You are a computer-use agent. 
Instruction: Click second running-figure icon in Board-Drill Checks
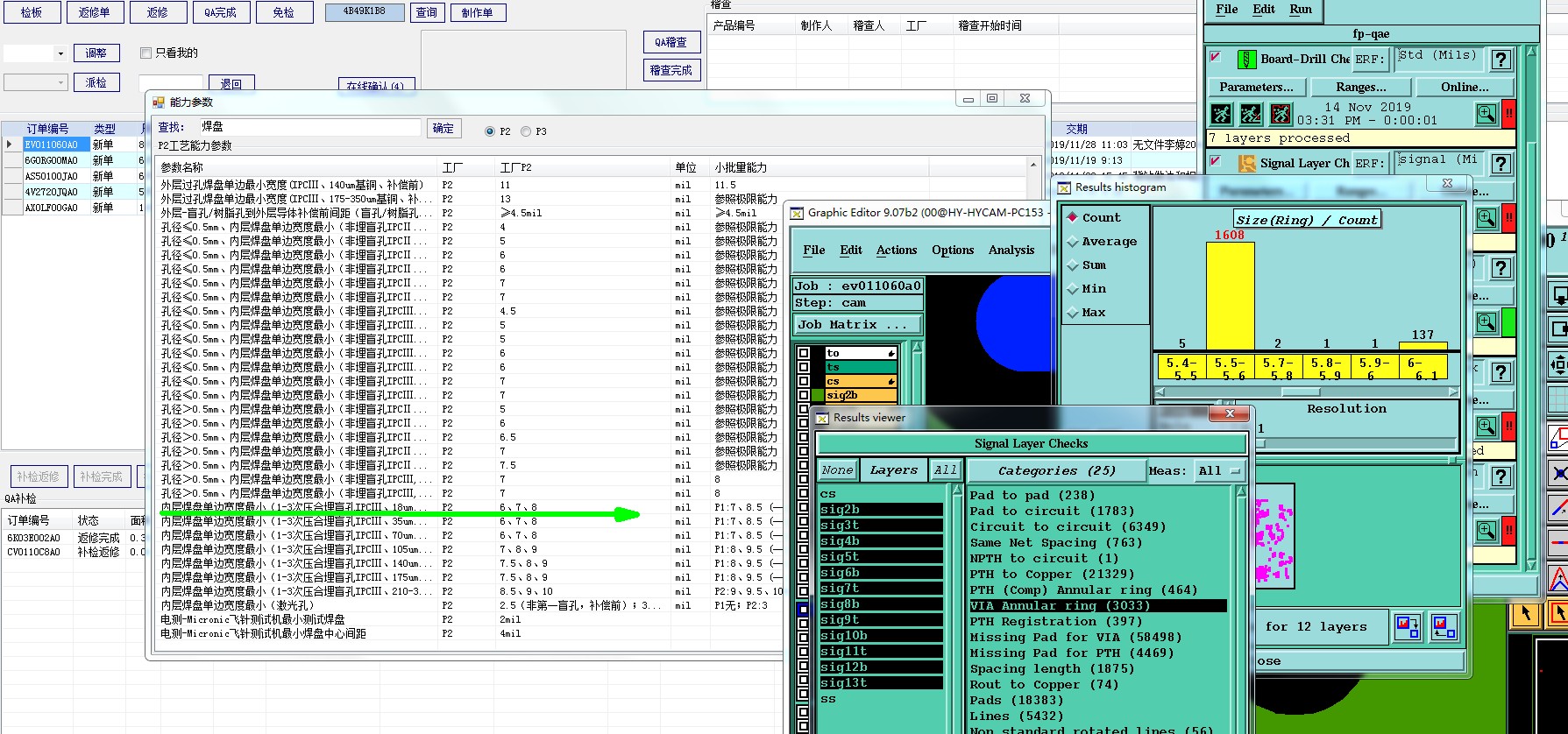[1251, 114]
